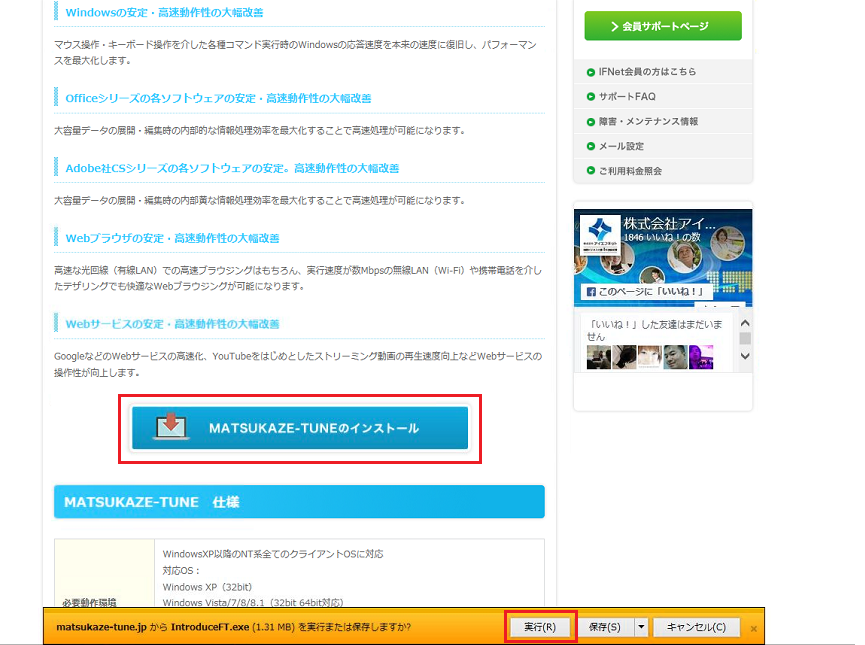The image size is (865, 645).
Task: Click the last friend thumbnail in widget
Action: (x=702, y=357)
